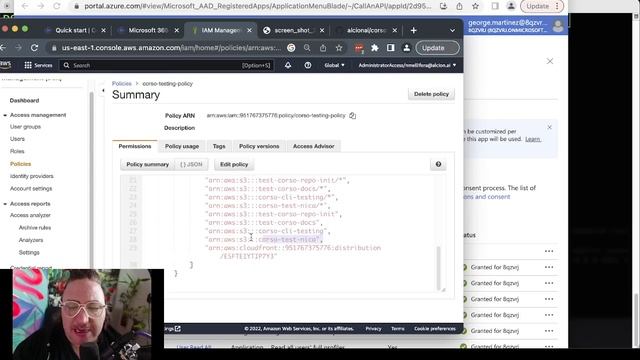Viewport: 640px width, 360px height.
Task: Open User groups in IAM sidebar
Action: (x=25, y=127)
